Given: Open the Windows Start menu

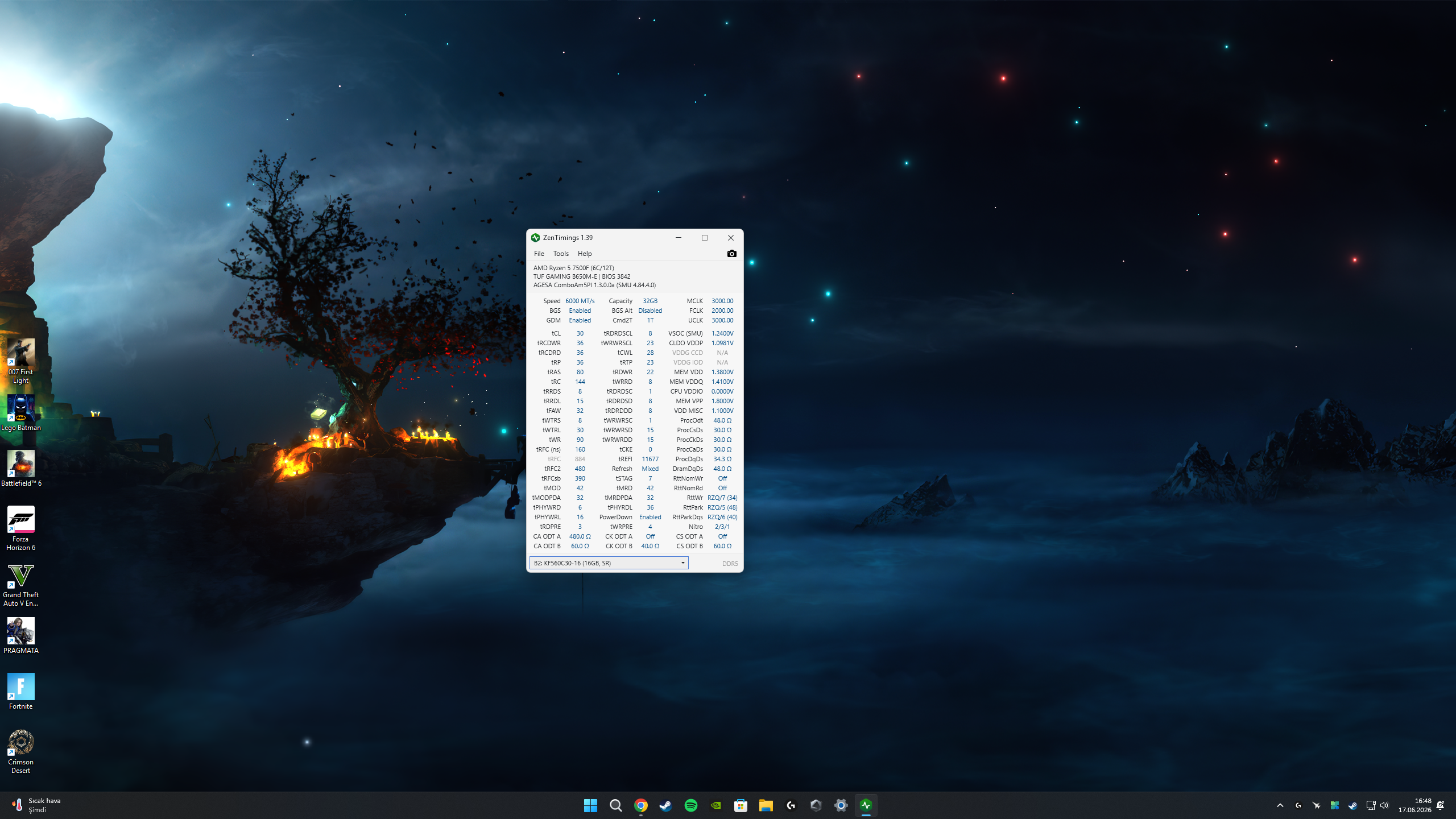Looking at the screenshot, I should tap(590, 805).
